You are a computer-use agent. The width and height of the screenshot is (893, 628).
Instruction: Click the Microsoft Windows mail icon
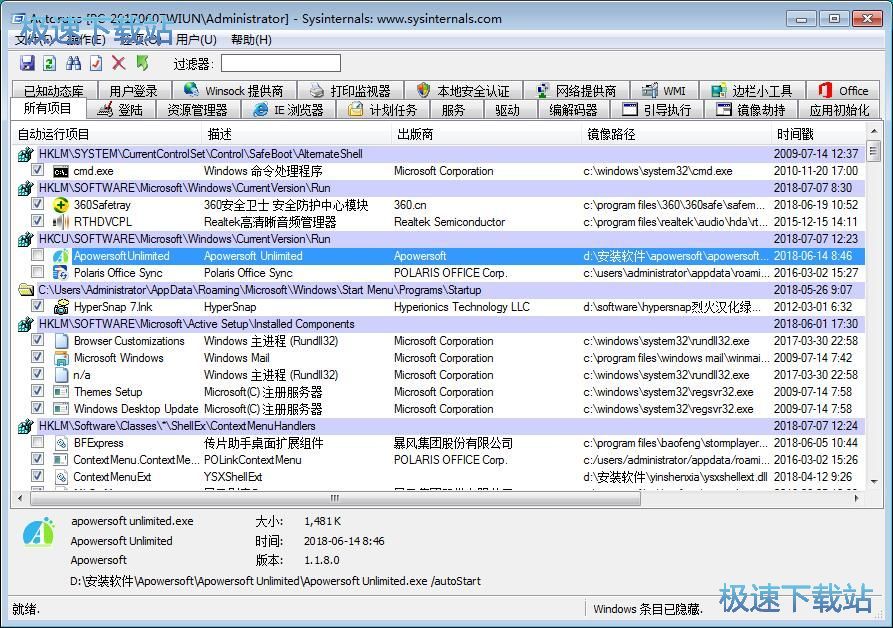61,358
